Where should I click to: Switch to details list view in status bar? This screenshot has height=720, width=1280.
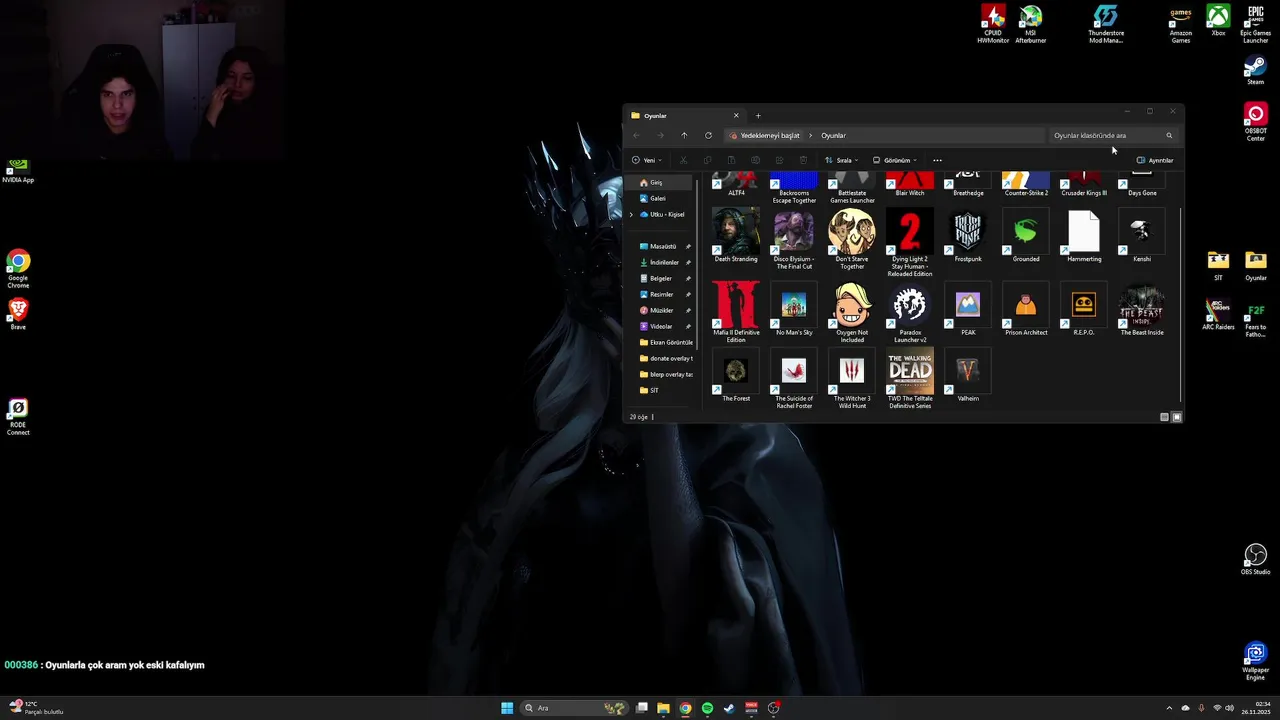point(1164,417)
